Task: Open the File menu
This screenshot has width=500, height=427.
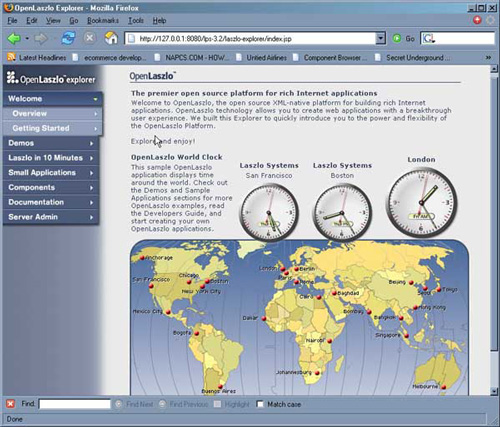Action: pyautogui.click(x=12, y=21)
